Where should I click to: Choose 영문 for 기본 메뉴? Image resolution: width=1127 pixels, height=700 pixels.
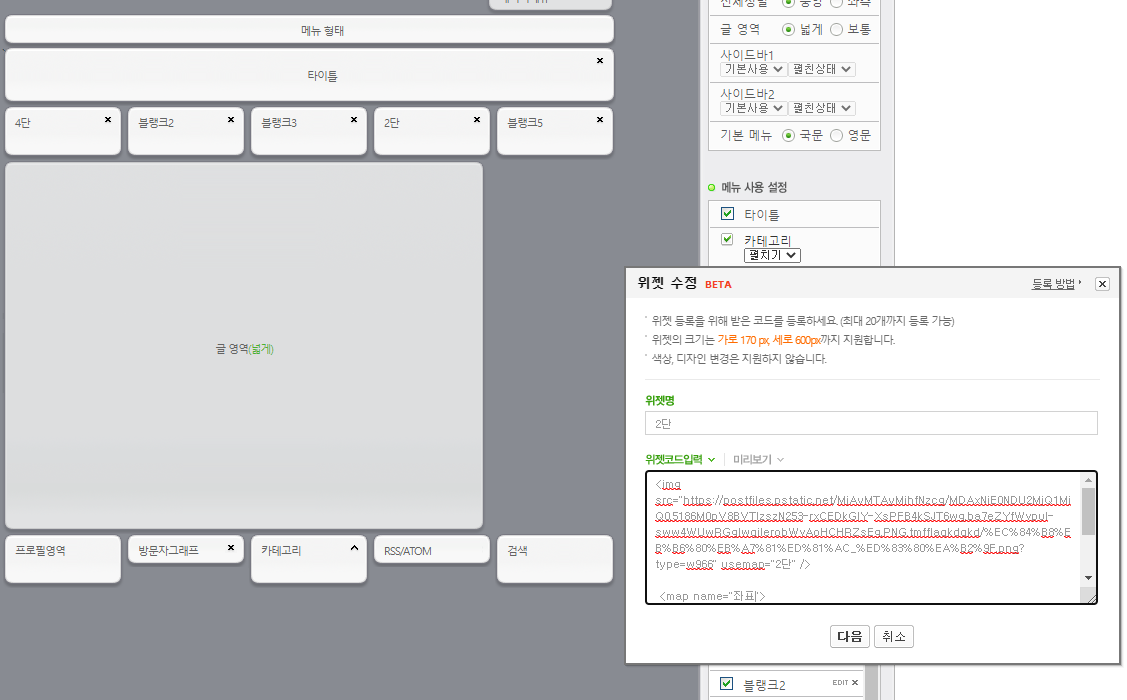coord(837,135)
